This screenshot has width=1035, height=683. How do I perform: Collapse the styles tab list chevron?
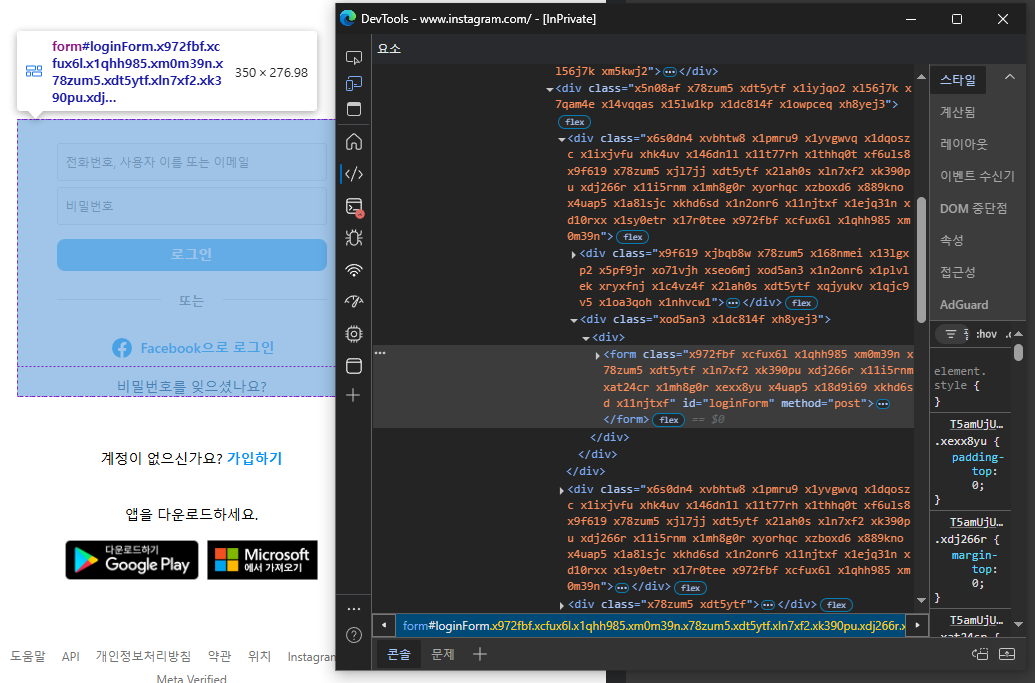[1009, 77]
